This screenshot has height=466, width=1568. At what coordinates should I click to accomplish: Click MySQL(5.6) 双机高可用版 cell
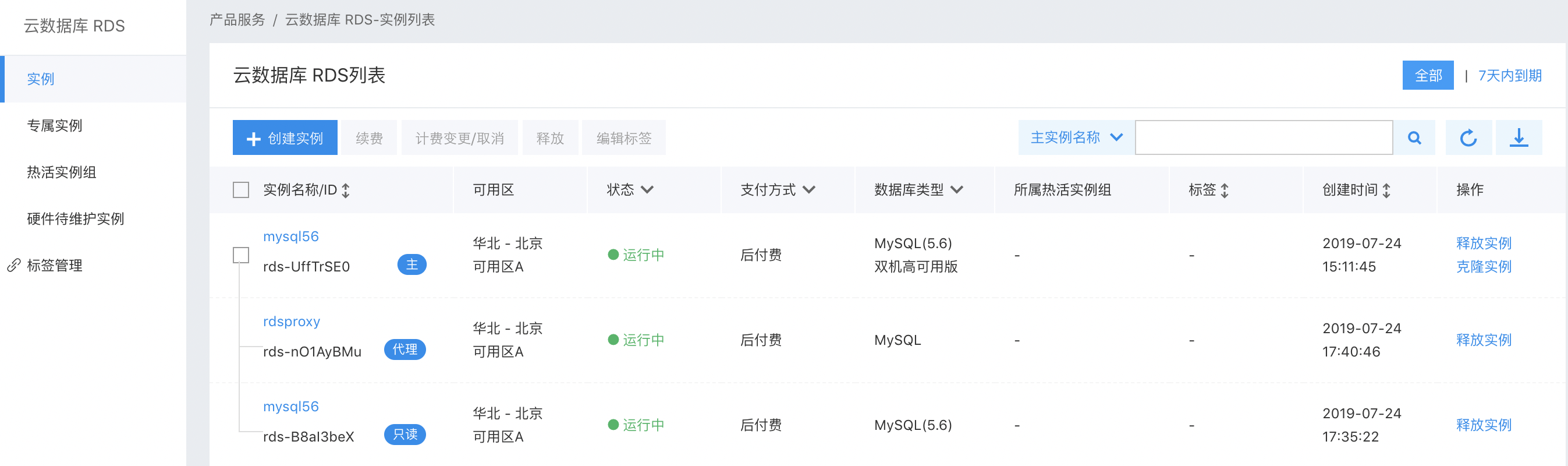pyautogui.click(x=916, y=255)
